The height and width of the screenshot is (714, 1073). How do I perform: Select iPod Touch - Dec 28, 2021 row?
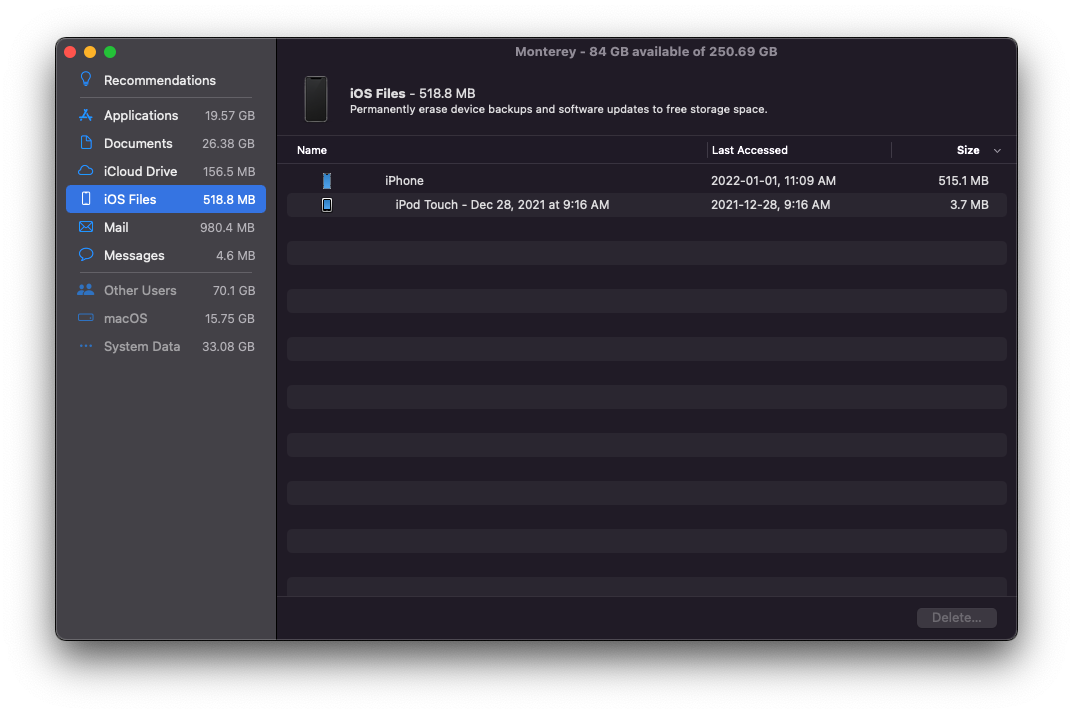(646, 205)
